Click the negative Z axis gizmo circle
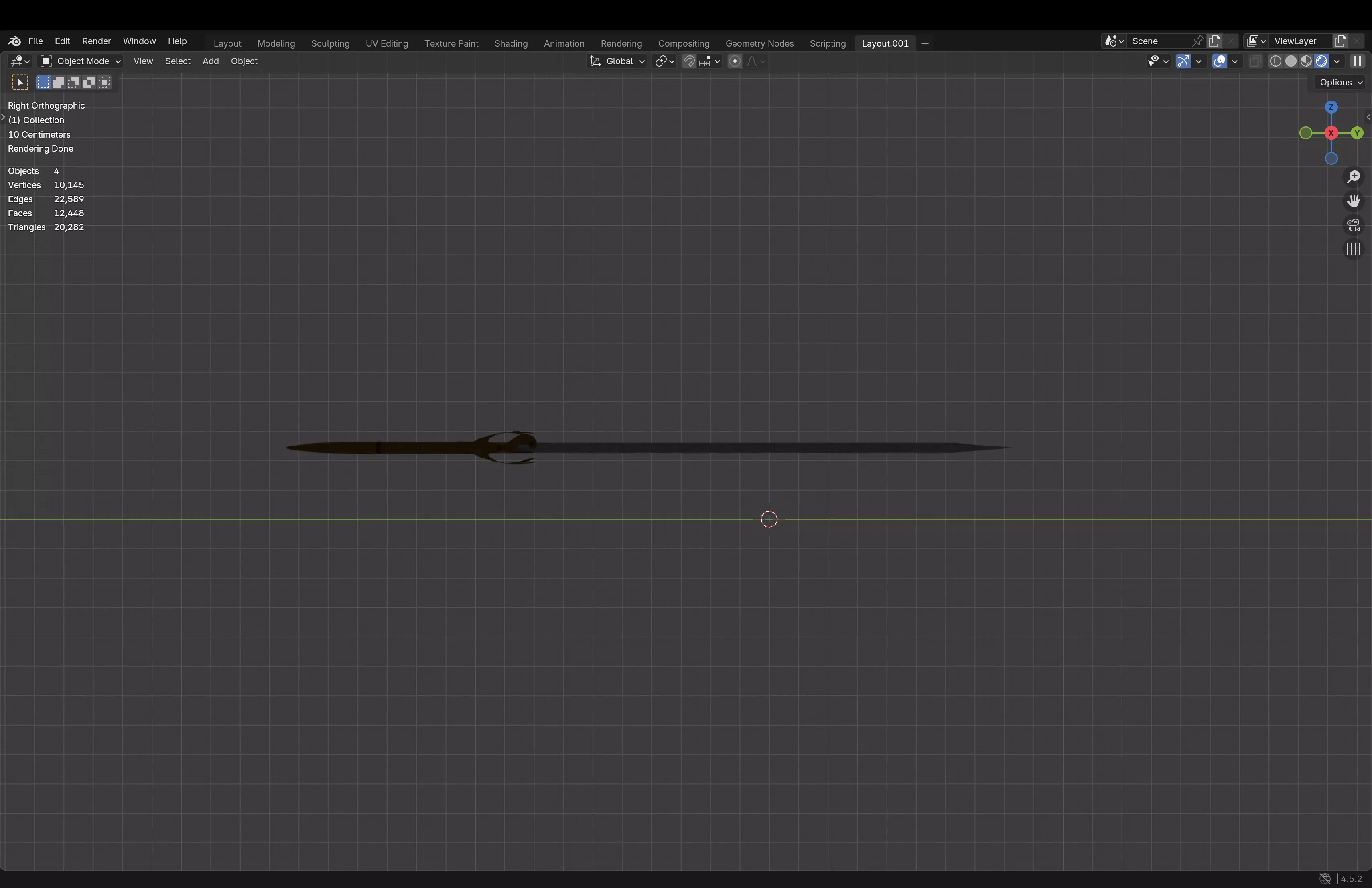Viewport: 1372px width, 888px height. tap(1331, 158)
